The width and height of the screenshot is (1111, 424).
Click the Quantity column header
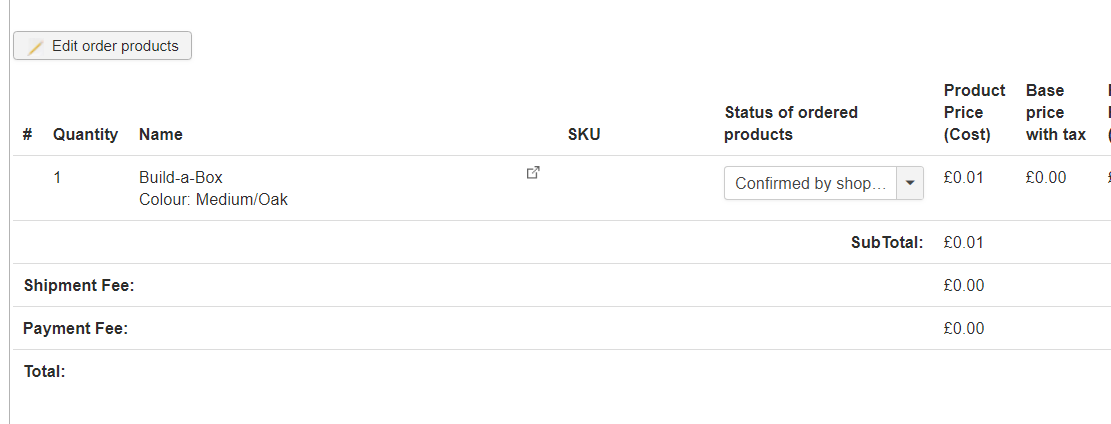coord(86,134)
